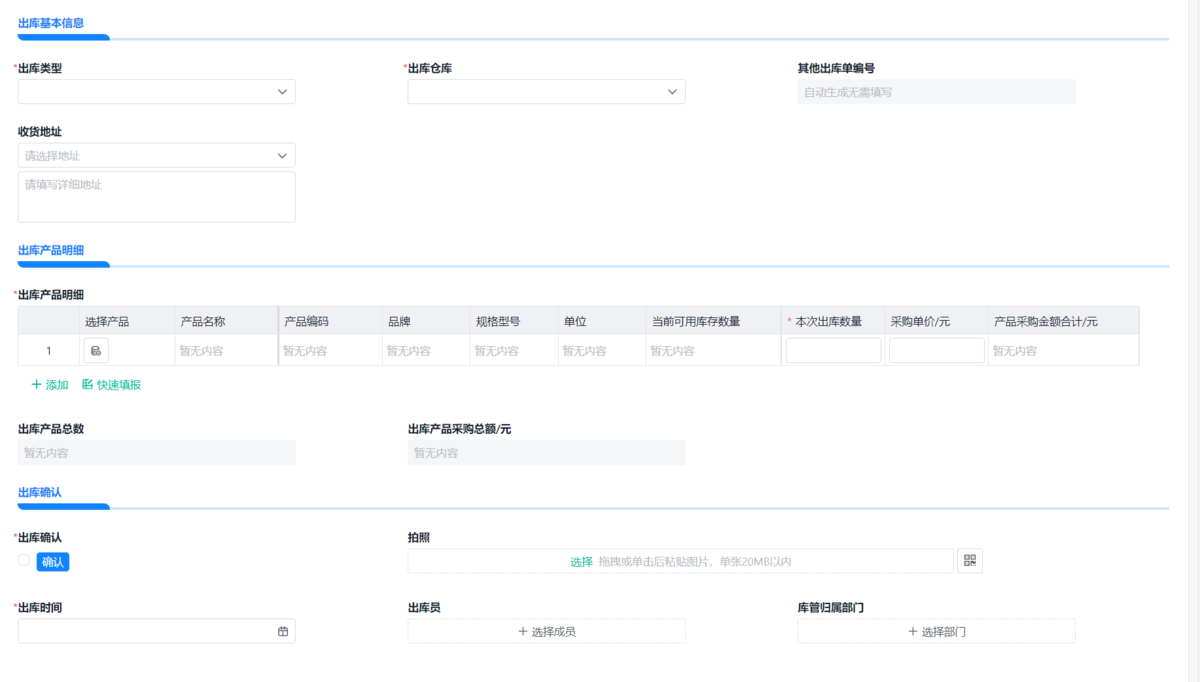Click the 请填写详细地址 text area

coord(156,197)
